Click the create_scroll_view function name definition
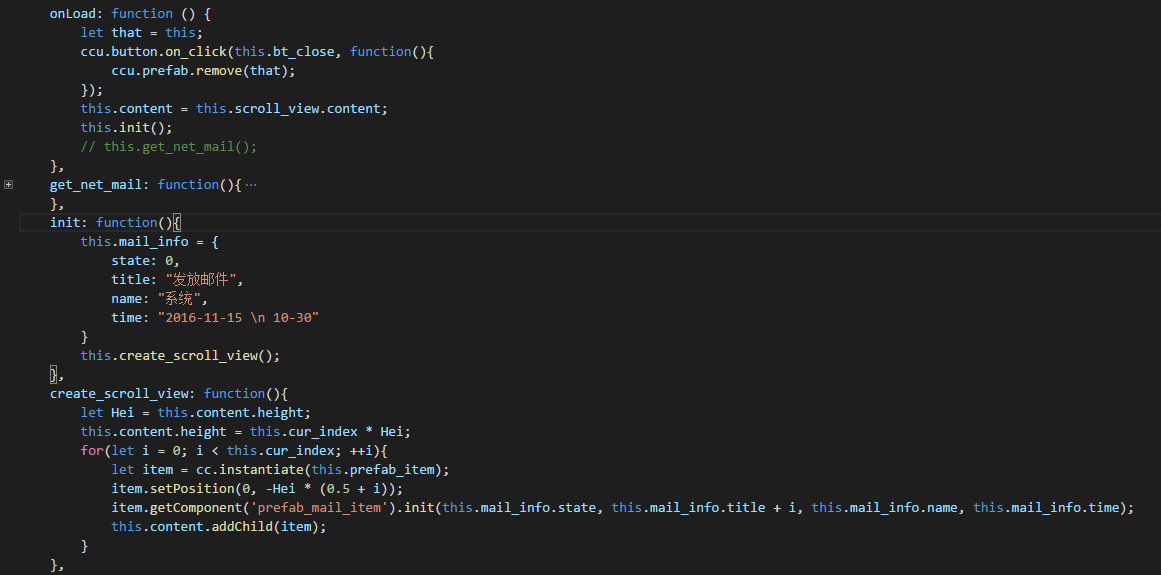This screenshot has height=575, width=1161. point(118,394)
